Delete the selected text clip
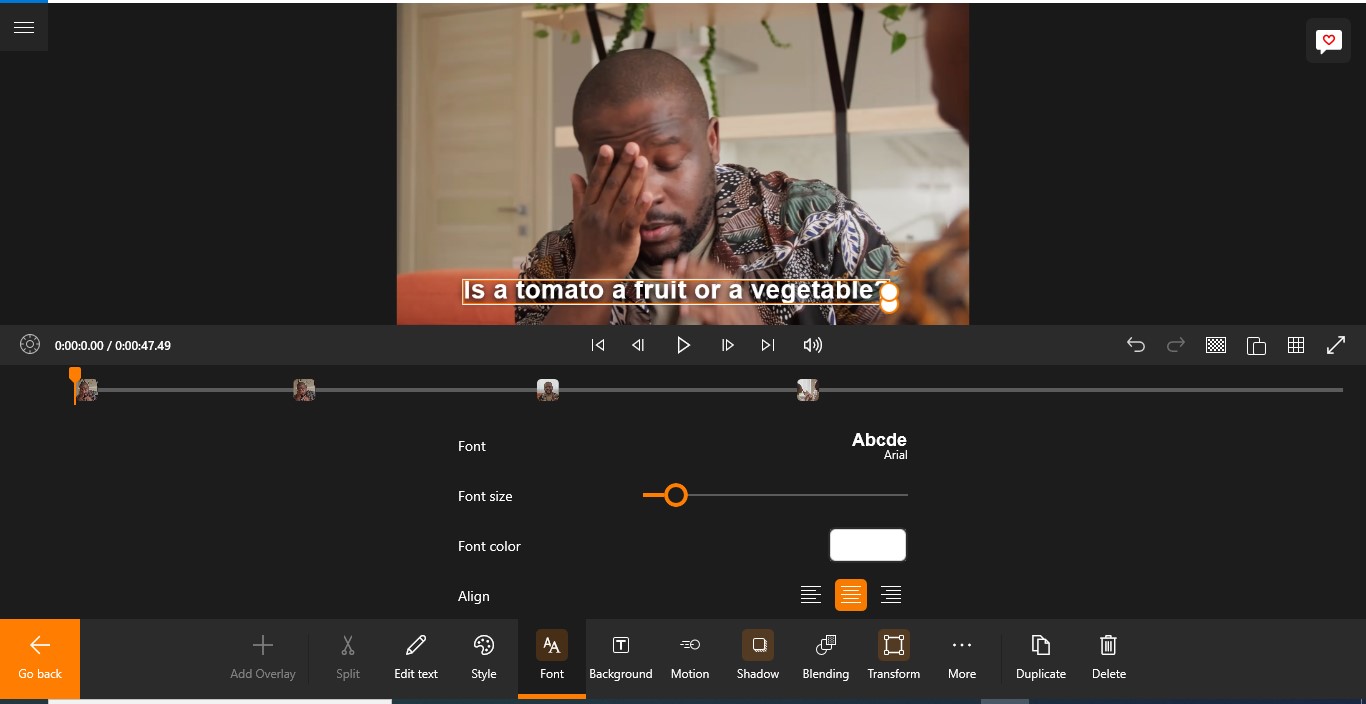The height and width of the screenshot is (704, 1366). (1108, 657)
